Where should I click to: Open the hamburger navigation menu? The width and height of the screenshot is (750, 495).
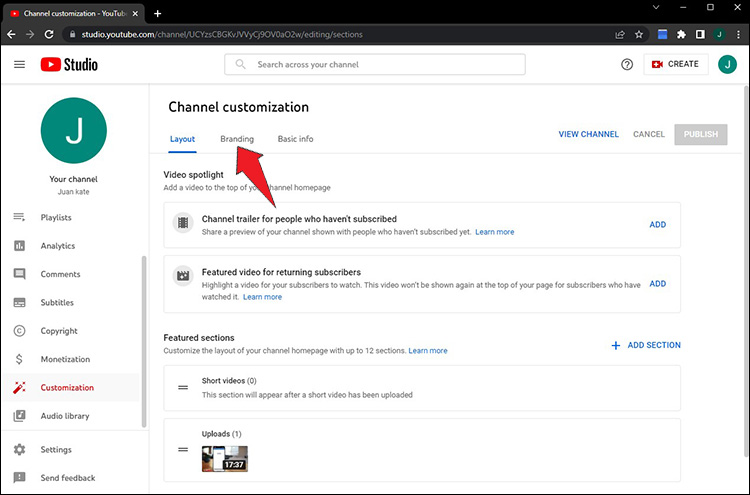point(19,64)
